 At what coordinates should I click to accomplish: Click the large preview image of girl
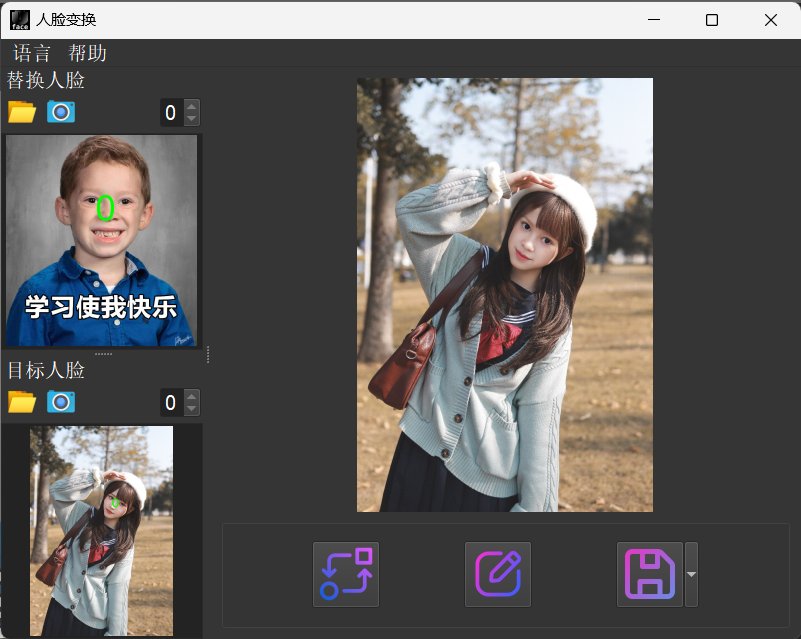tap(504, 295)
